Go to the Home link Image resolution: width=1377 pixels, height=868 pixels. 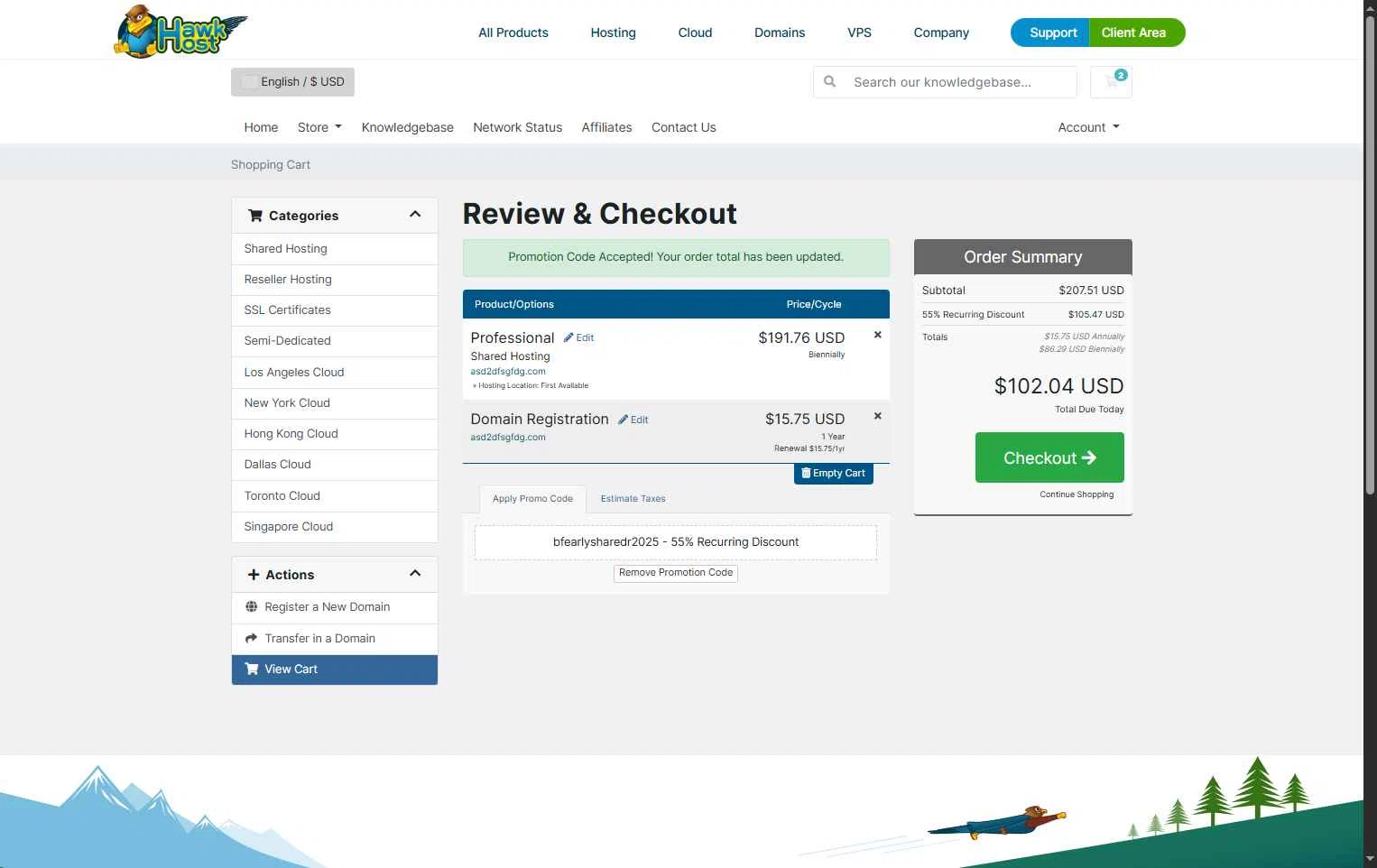(261, 127)
